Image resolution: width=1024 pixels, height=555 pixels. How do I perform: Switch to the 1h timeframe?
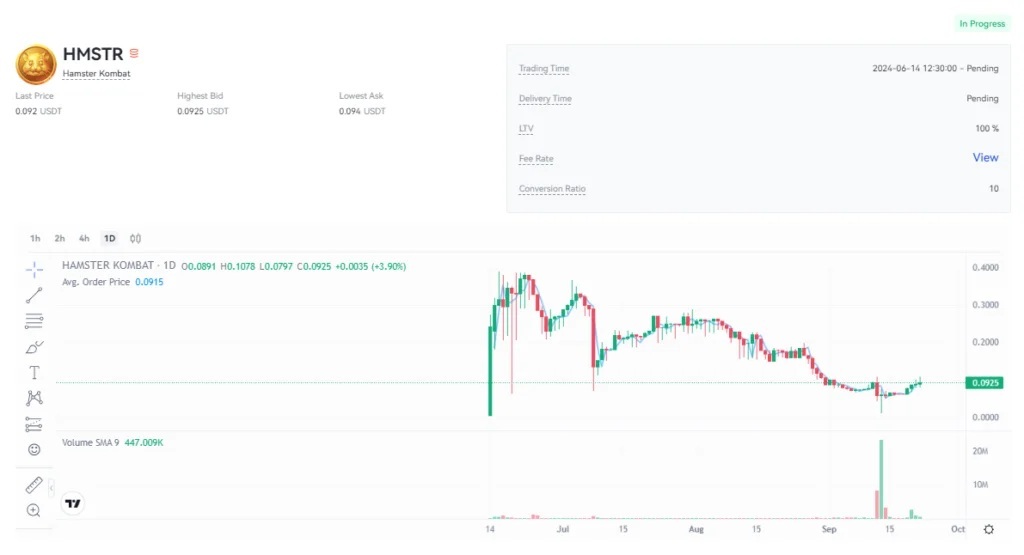pyautogui.click(x=35, y=238)
